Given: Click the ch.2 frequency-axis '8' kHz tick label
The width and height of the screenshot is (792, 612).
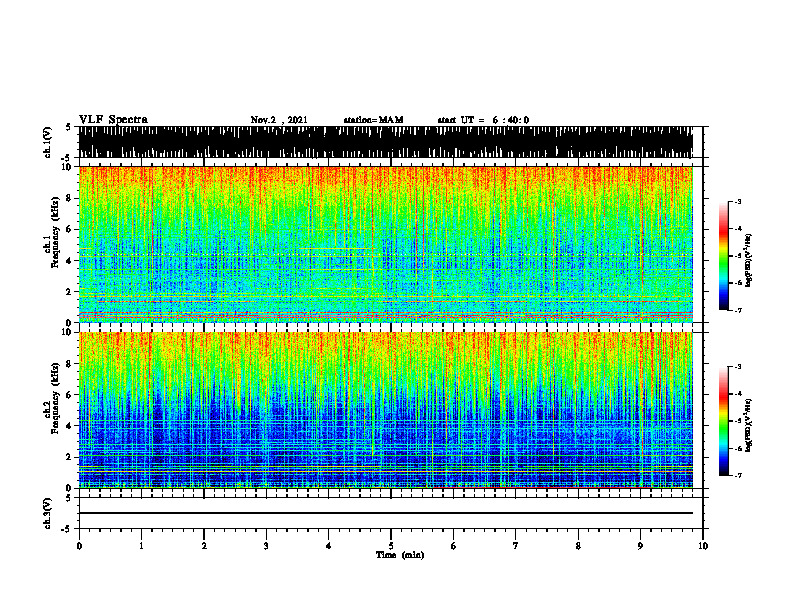Looking at the screenshot, I should pos(70,364).
